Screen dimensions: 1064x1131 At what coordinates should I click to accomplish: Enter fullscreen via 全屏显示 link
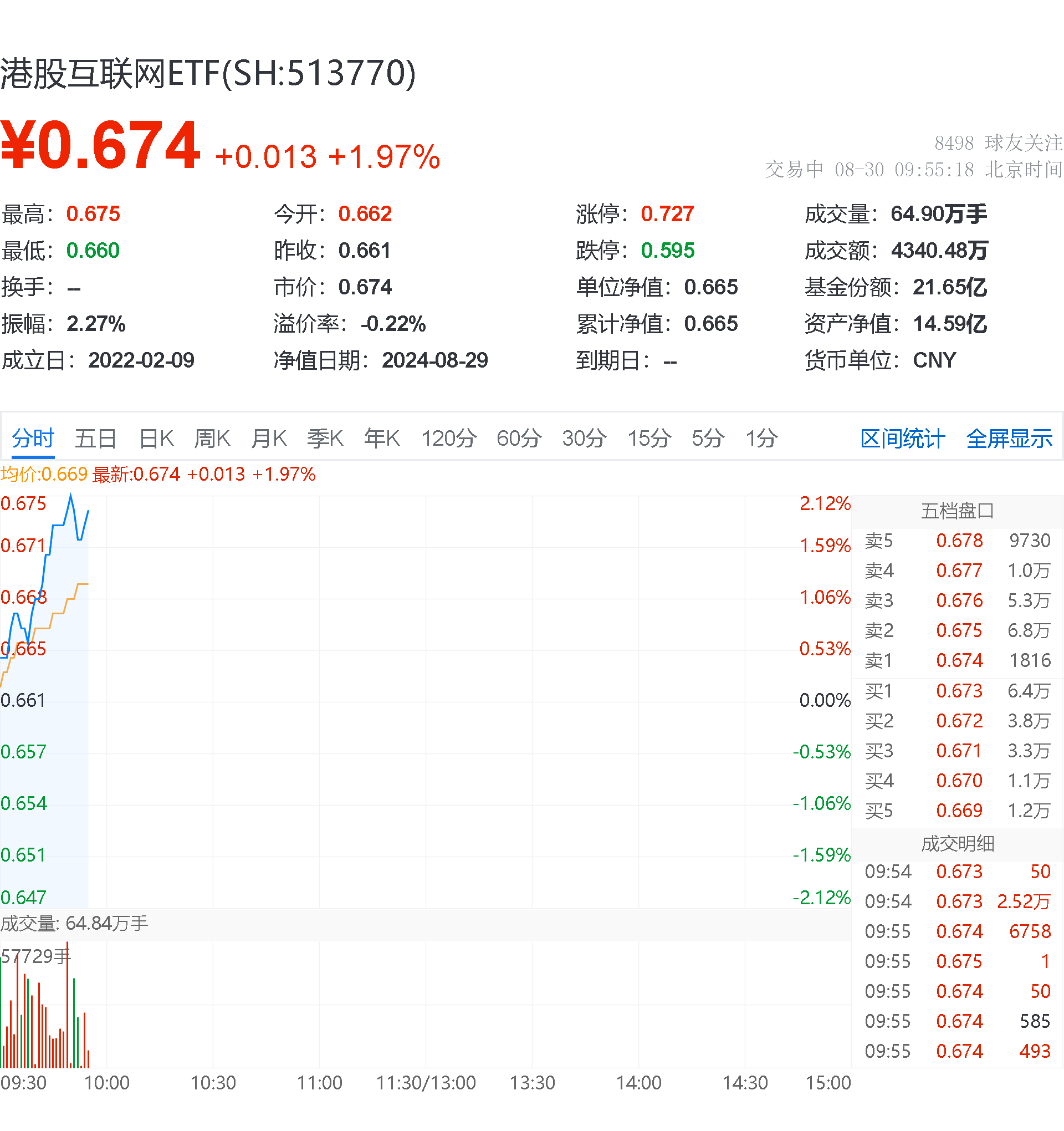pyautogui.click(x=1009, y=439)
